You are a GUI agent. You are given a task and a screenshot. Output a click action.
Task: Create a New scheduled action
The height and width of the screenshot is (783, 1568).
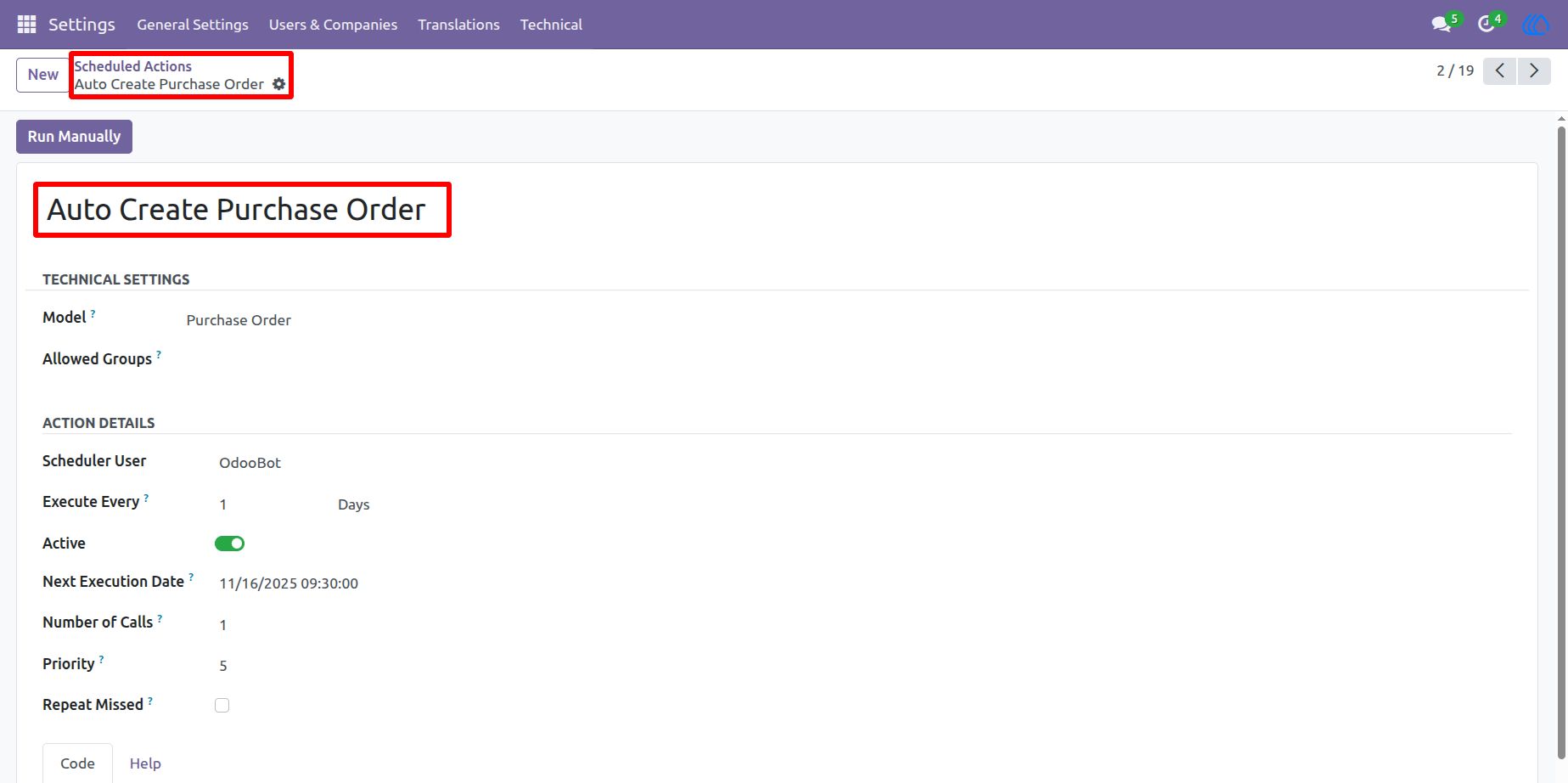coord(42,75)
